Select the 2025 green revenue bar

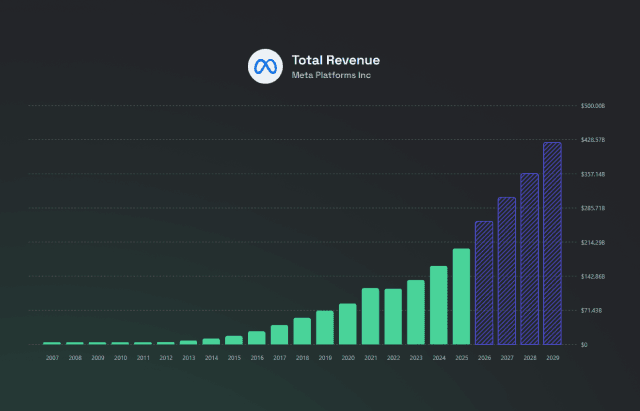click(461, 296)
